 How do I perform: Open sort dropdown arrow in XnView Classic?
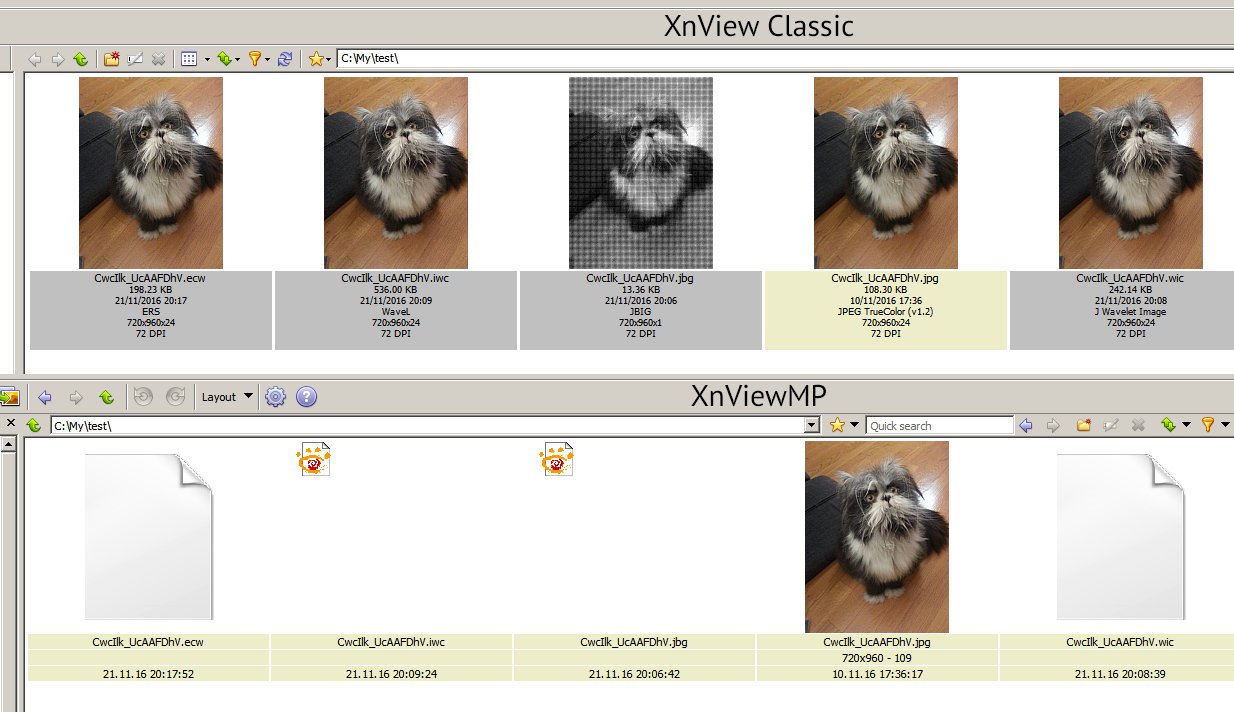tap(238, 60)
